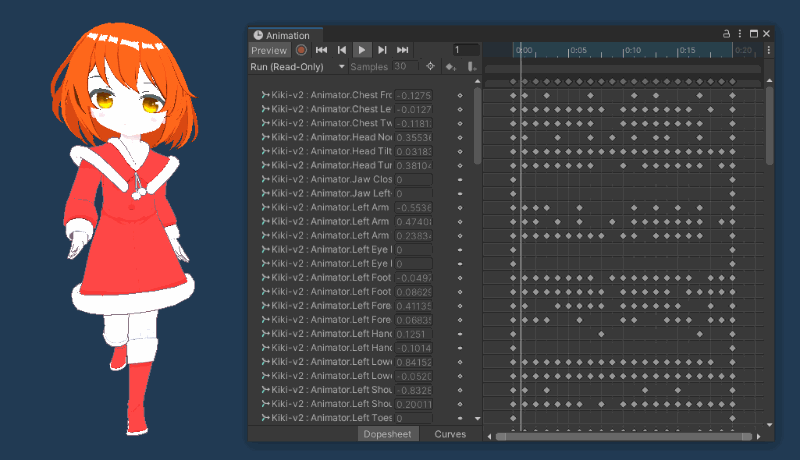The height and width of the screenshot is (460, 800).
Task: Click the Left Shou value field showing -0.8328
Action: (413, 390)
